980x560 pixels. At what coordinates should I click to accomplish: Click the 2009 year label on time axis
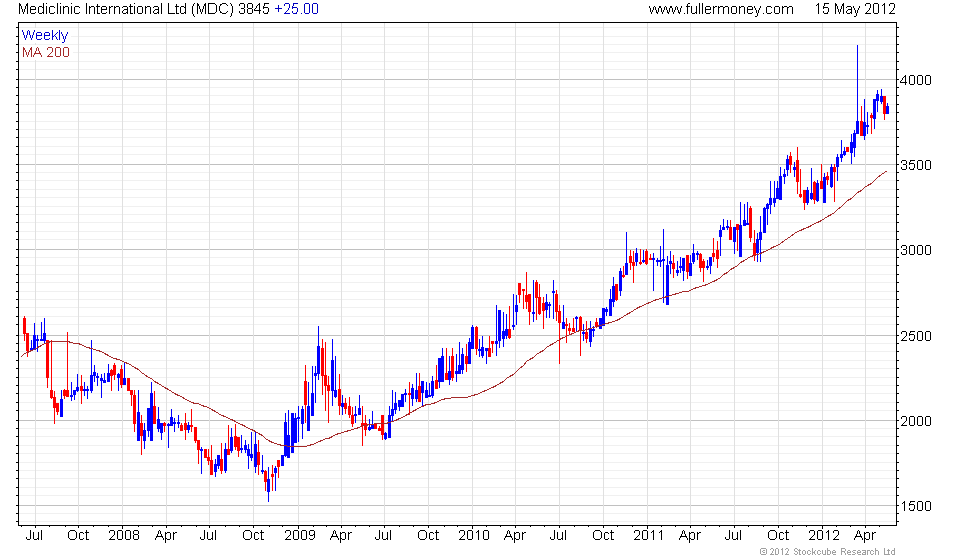(299, 535)
